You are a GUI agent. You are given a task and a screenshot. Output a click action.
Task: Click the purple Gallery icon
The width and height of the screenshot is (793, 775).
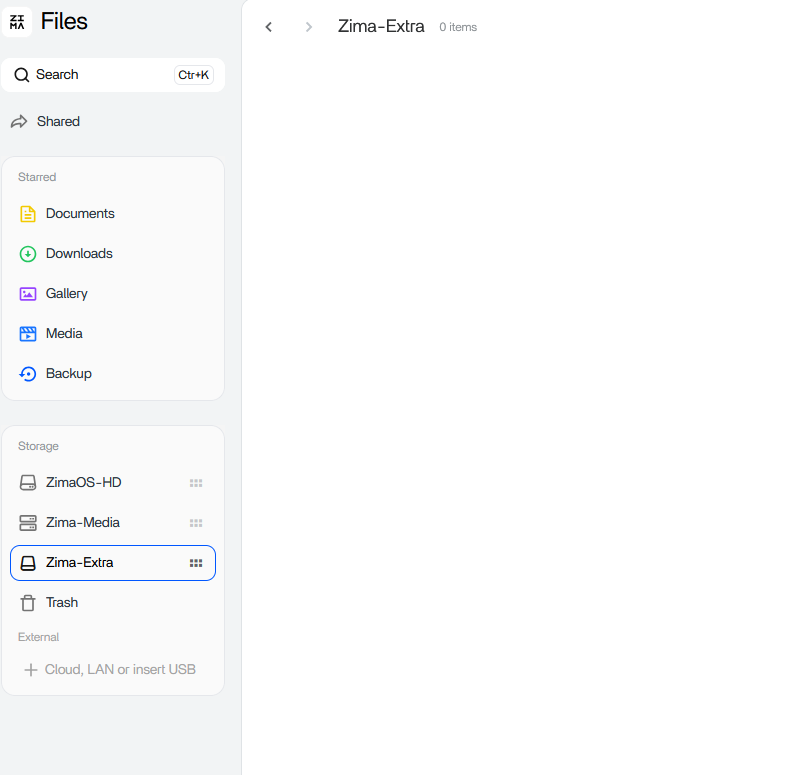[x=28, y=294]
